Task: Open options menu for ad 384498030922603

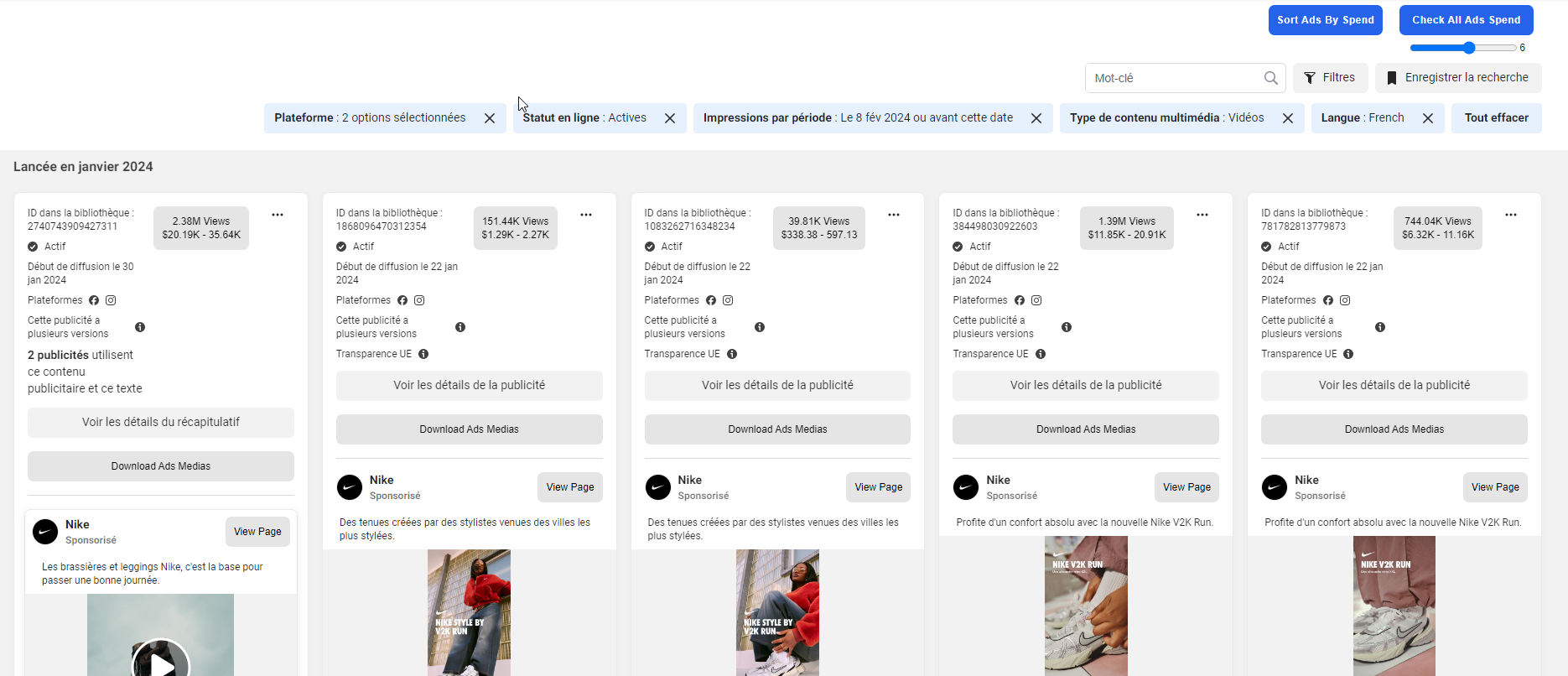Action: (1202, 215)
